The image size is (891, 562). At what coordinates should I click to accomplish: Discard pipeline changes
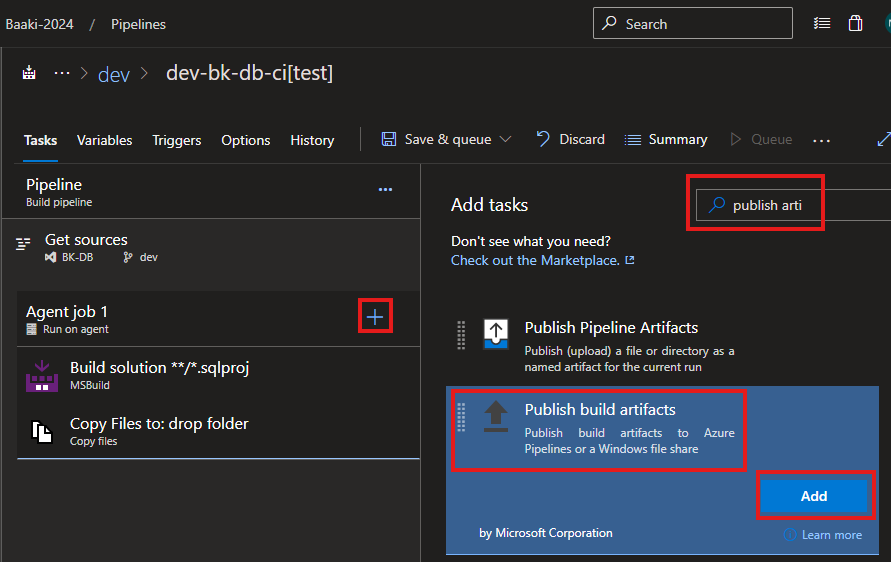tap(571, 139)
